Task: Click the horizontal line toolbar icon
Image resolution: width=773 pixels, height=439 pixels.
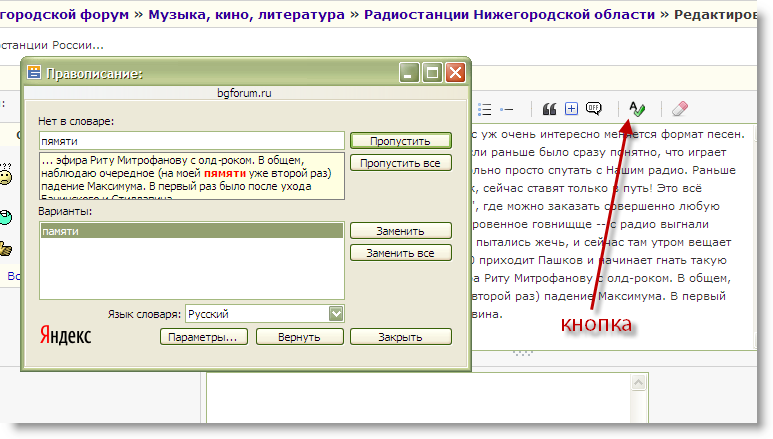Action: [x=507, y=108]
